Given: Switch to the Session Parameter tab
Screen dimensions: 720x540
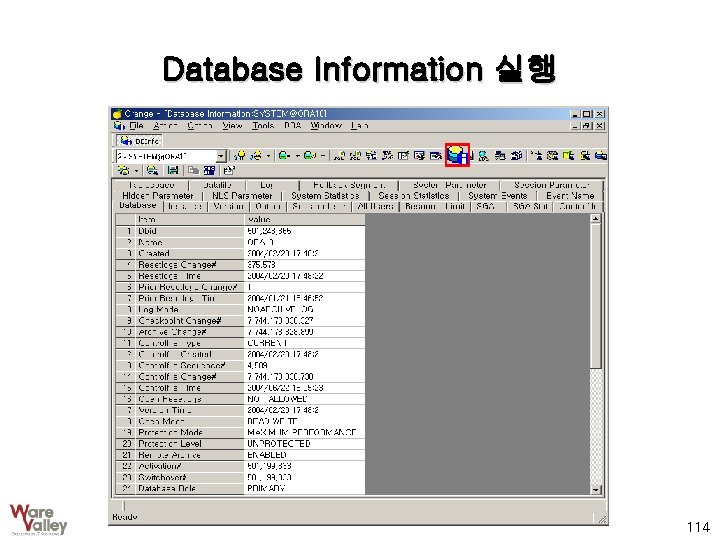Looking at the screenshot, I should click(x=551, y=185).
